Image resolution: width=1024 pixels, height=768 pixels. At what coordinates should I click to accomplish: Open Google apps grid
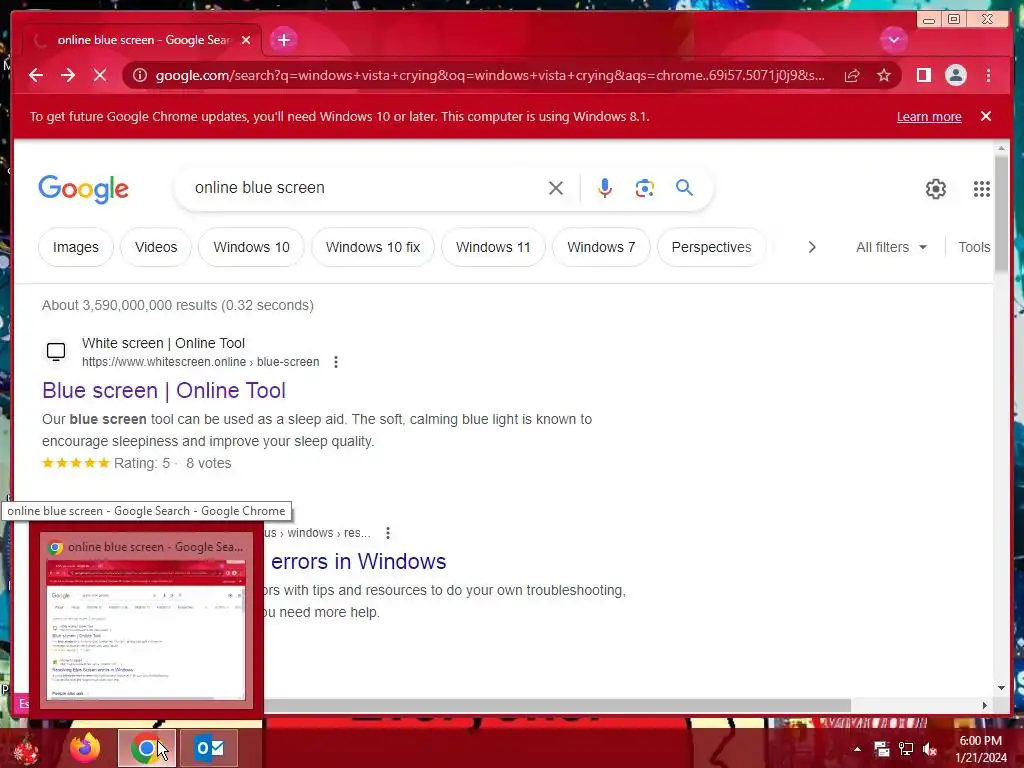(x=982, y=189)
